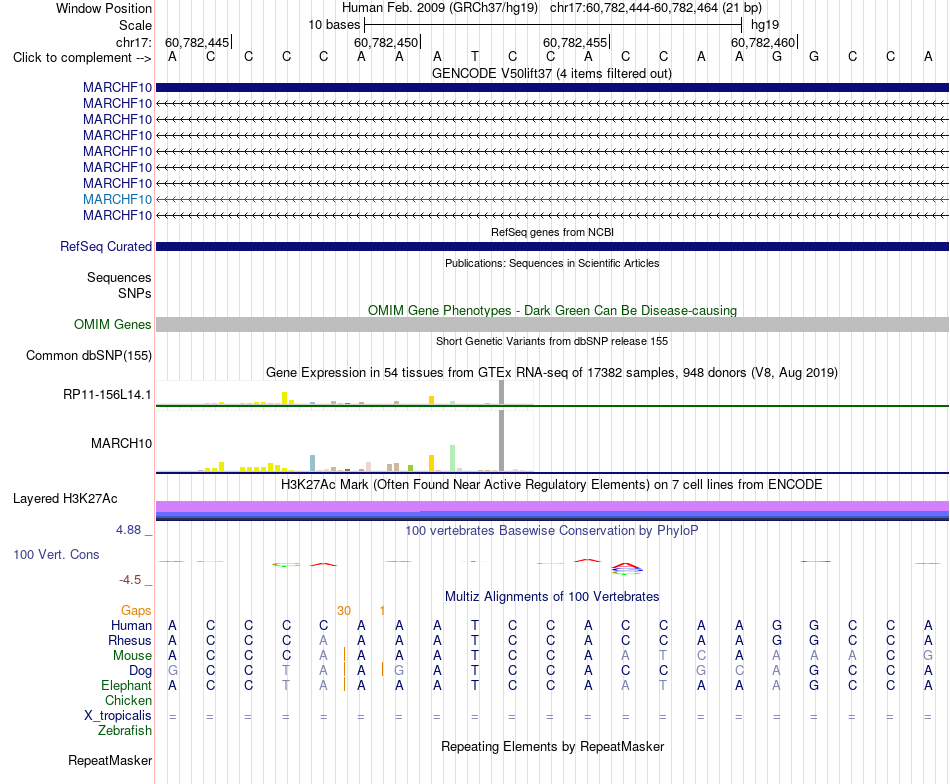
Task: Click the RP11-156L14.1 expression label
Action: (x=107, y=395)
